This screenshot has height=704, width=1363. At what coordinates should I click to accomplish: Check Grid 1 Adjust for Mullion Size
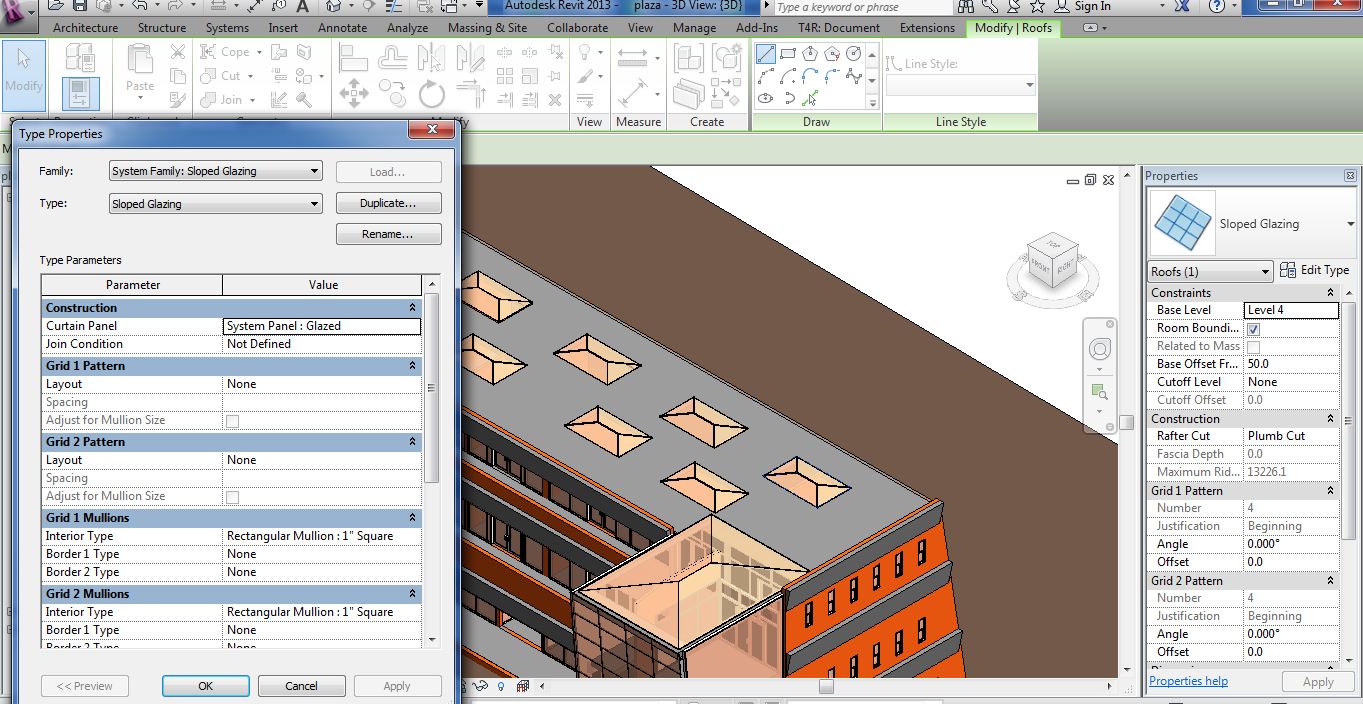click(x=232, y=421)
